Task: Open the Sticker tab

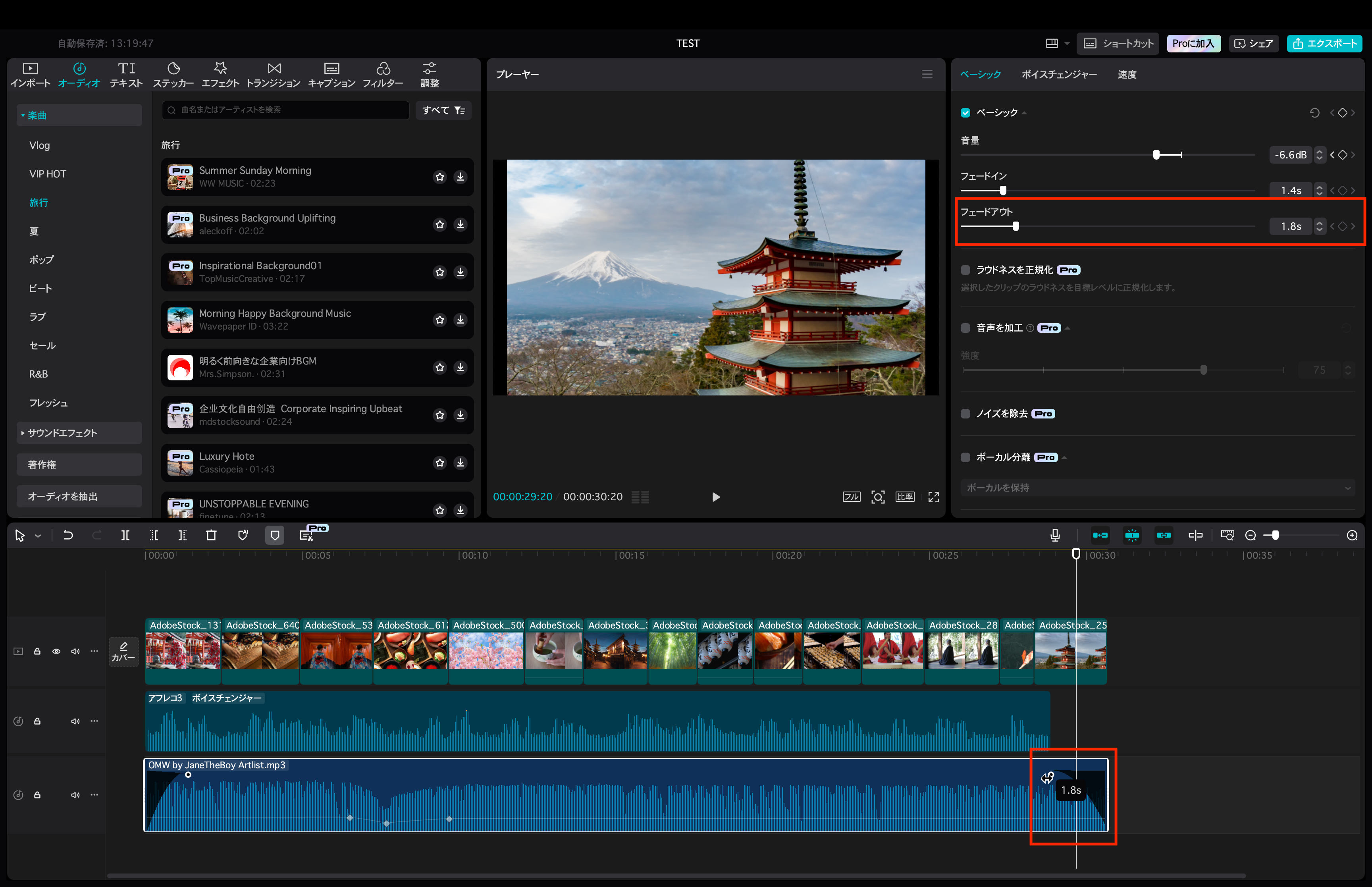Action: point(173,75)
